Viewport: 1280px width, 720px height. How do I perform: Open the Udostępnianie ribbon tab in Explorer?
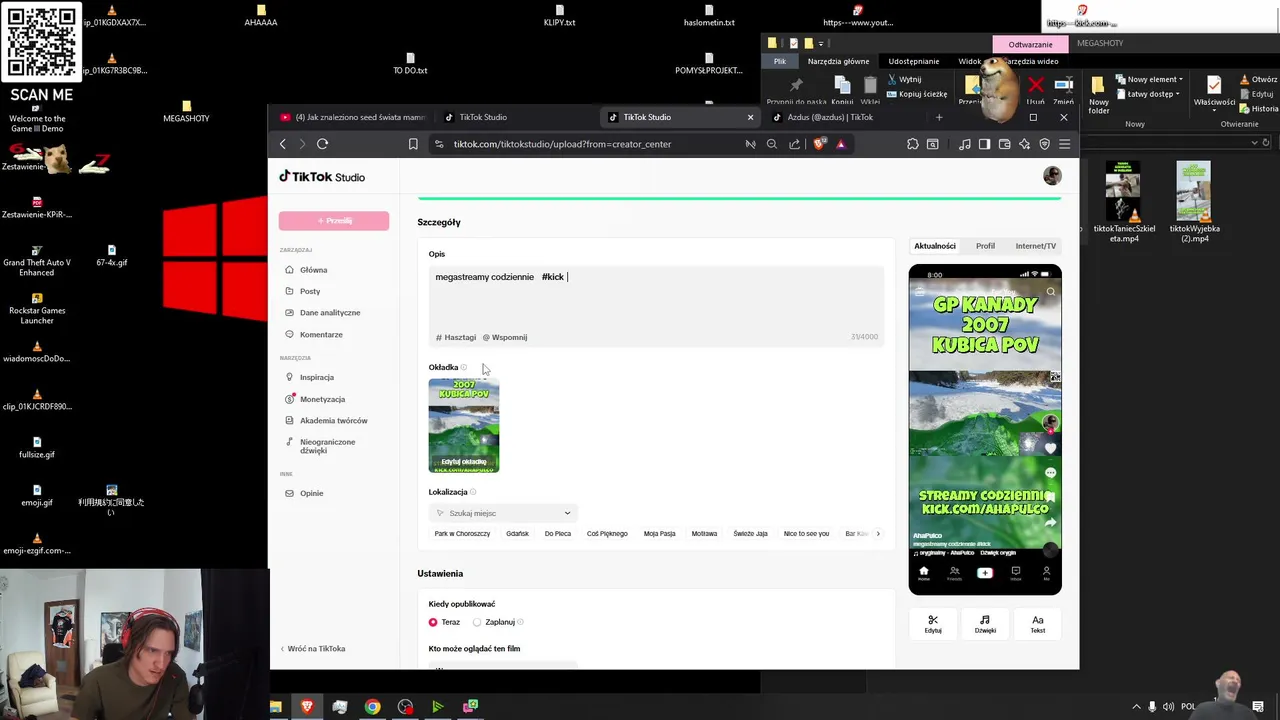(x=914, y=61)
